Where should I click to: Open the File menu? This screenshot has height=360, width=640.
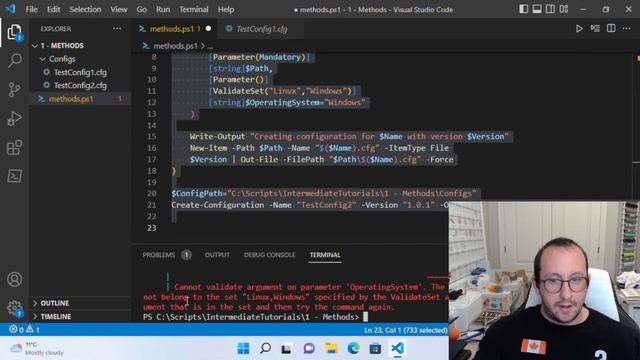[x=31, y=9]
